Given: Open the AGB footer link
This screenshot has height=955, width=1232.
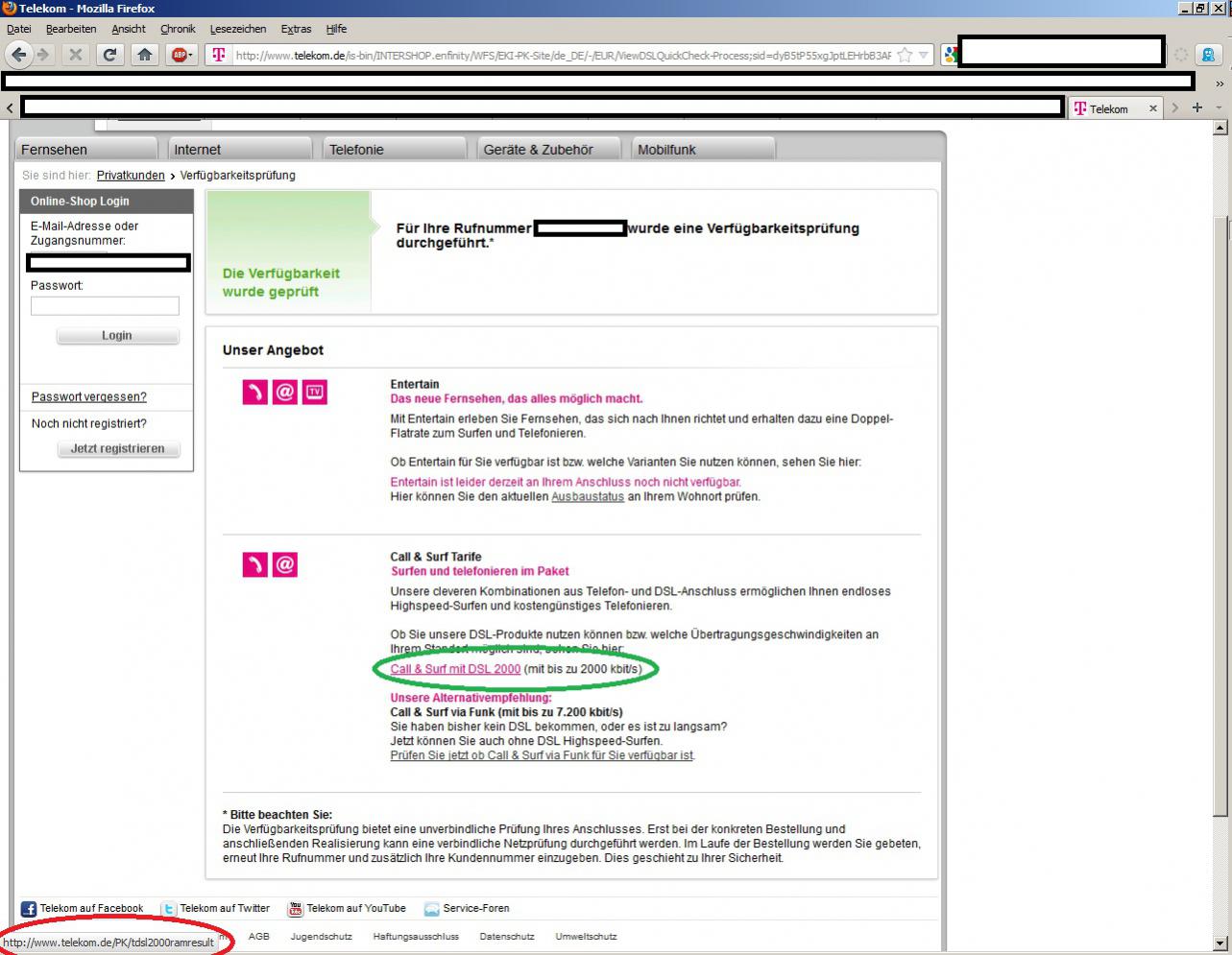Looking at the screenshot, I should pos(259,936).
